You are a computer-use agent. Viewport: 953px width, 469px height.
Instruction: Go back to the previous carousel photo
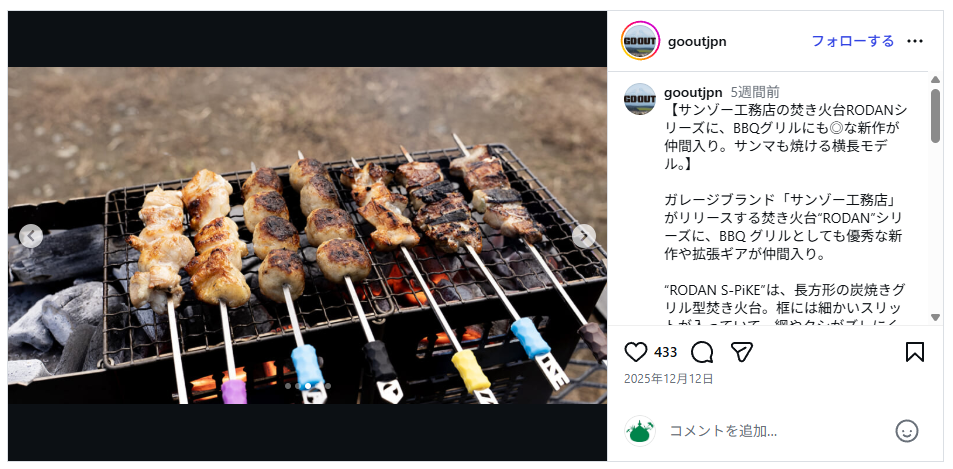[x=31, y=236]
